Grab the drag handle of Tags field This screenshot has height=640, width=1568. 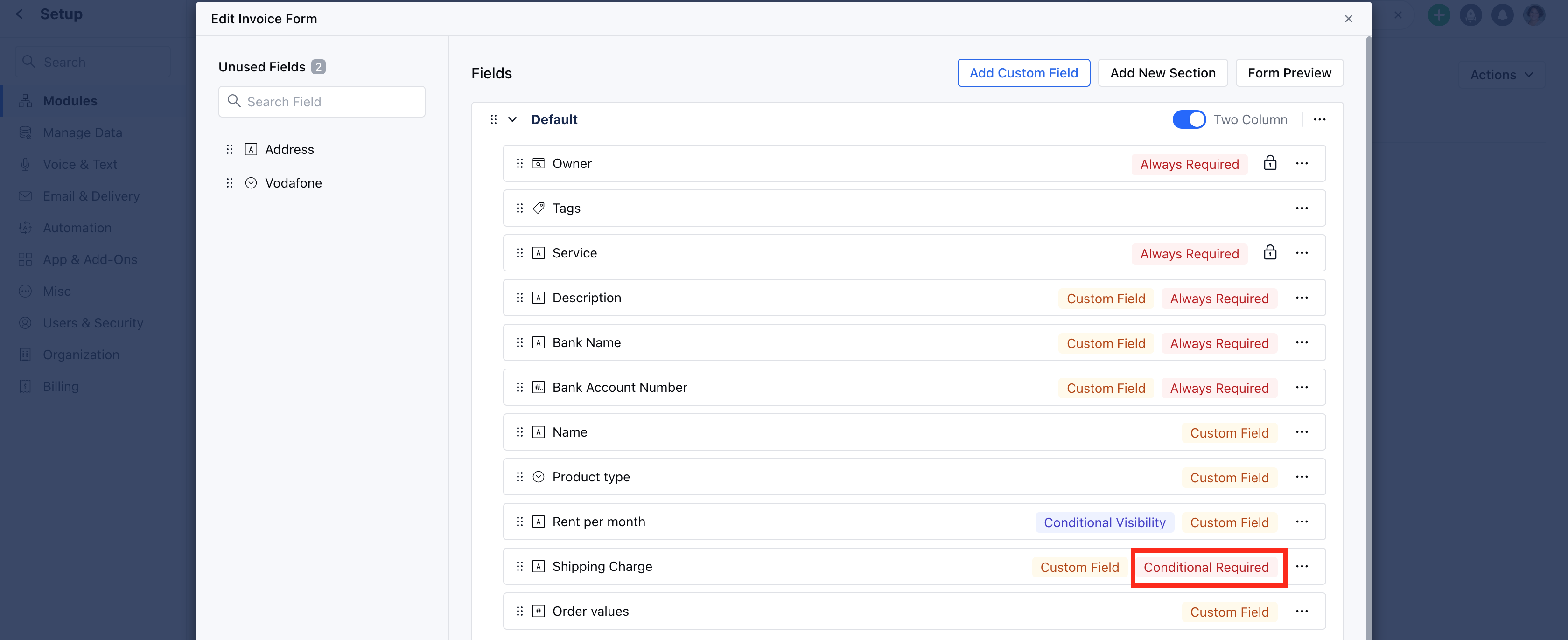click(x=519, y=208)
